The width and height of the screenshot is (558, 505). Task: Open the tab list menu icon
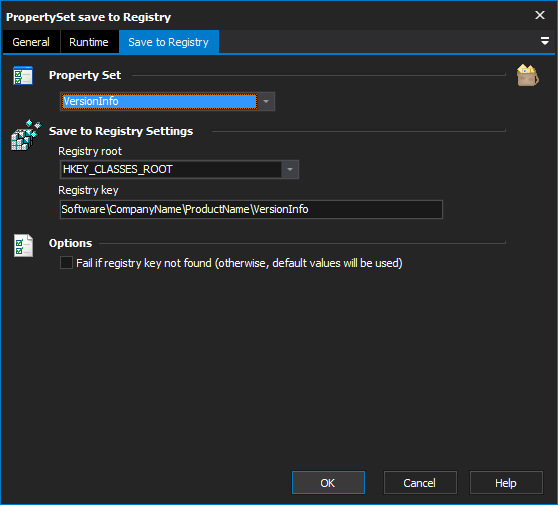pos(544,41)
